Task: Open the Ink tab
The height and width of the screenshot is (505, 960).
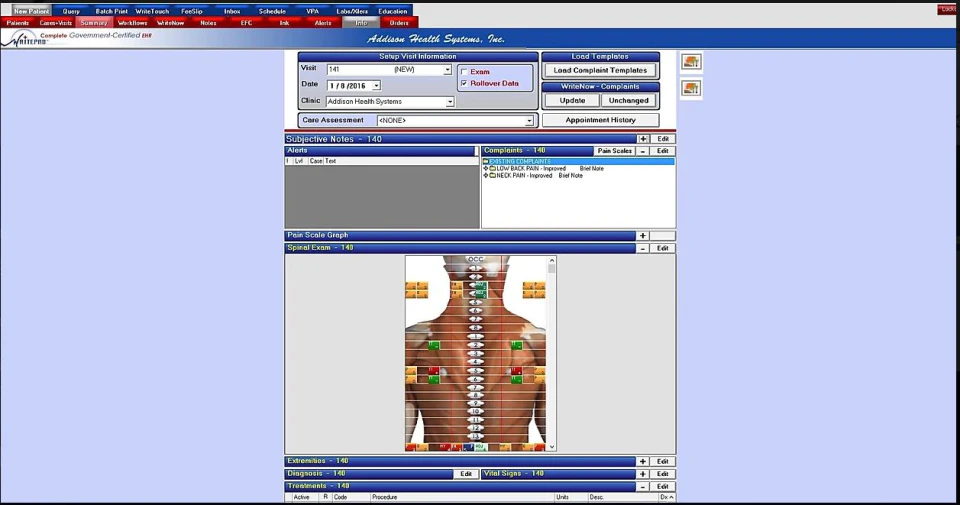Action: coord(284,23)
